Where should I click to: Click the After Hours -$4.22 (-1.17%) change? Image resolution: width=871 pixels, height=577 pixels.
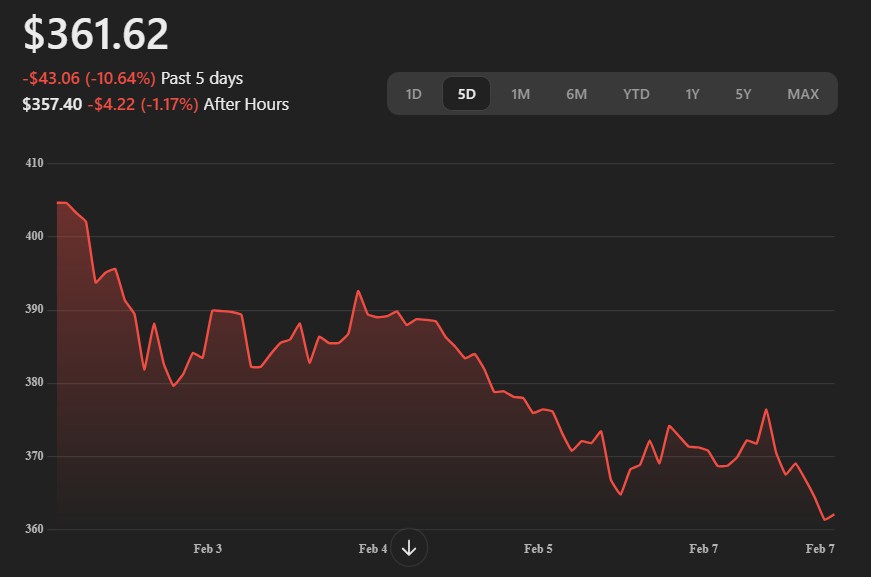[x=143, y=104]
